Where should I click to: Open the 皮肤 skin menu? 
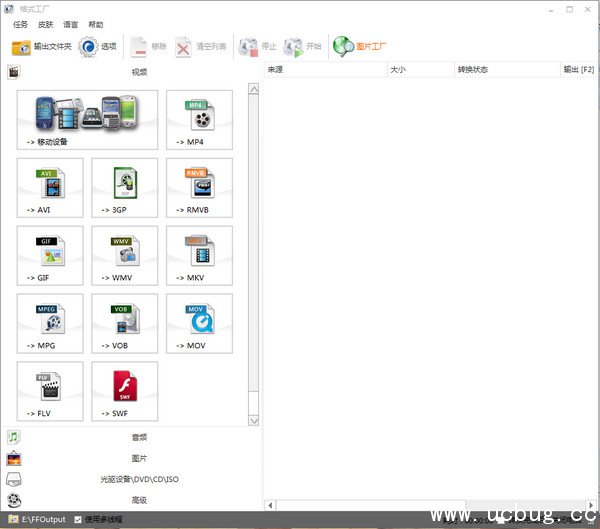(45, 24)
